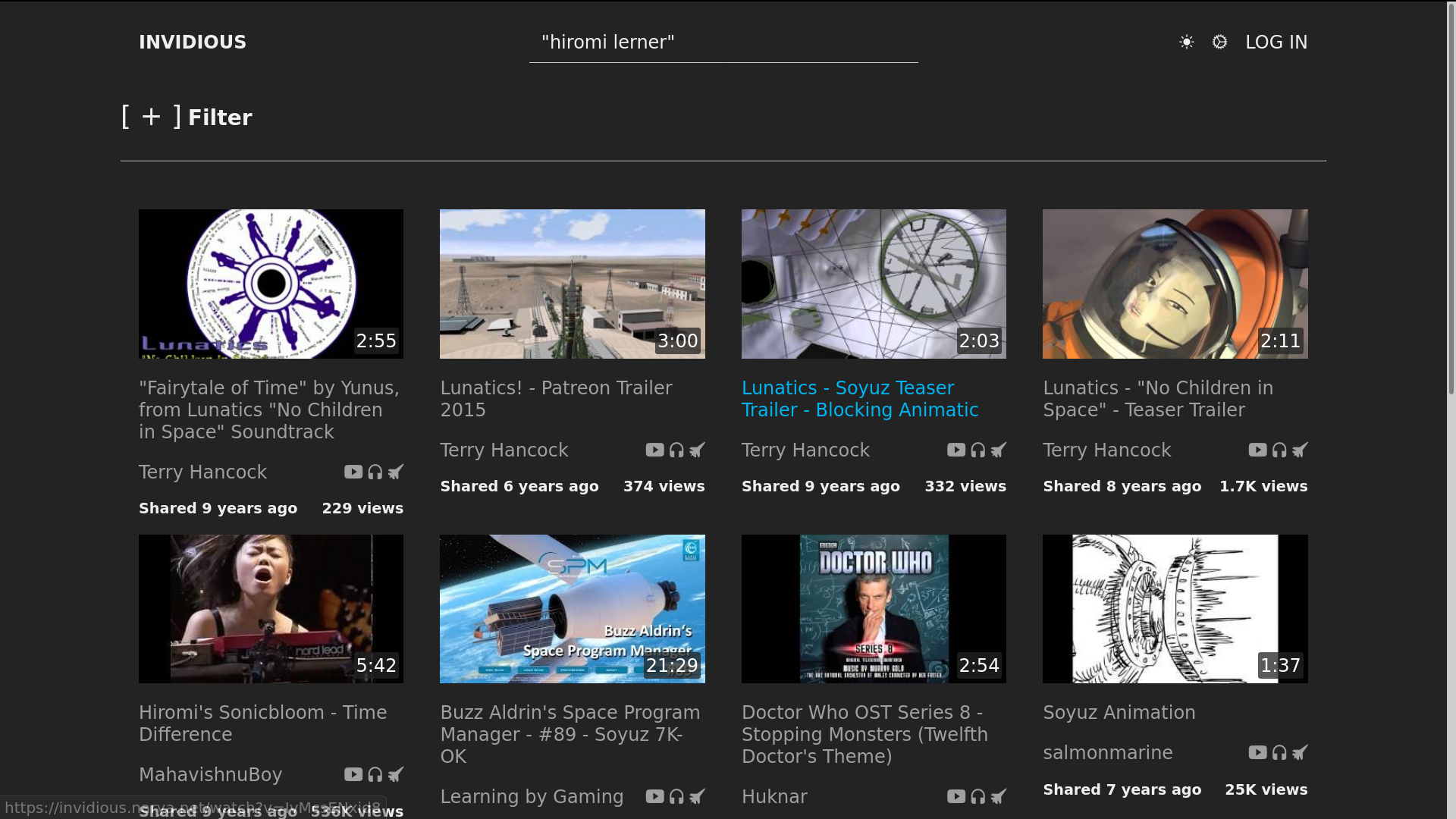The width and height of the screenshot is (1456, 819).
Task: Click salmonmarine channel name
Action: (1107, 752)
